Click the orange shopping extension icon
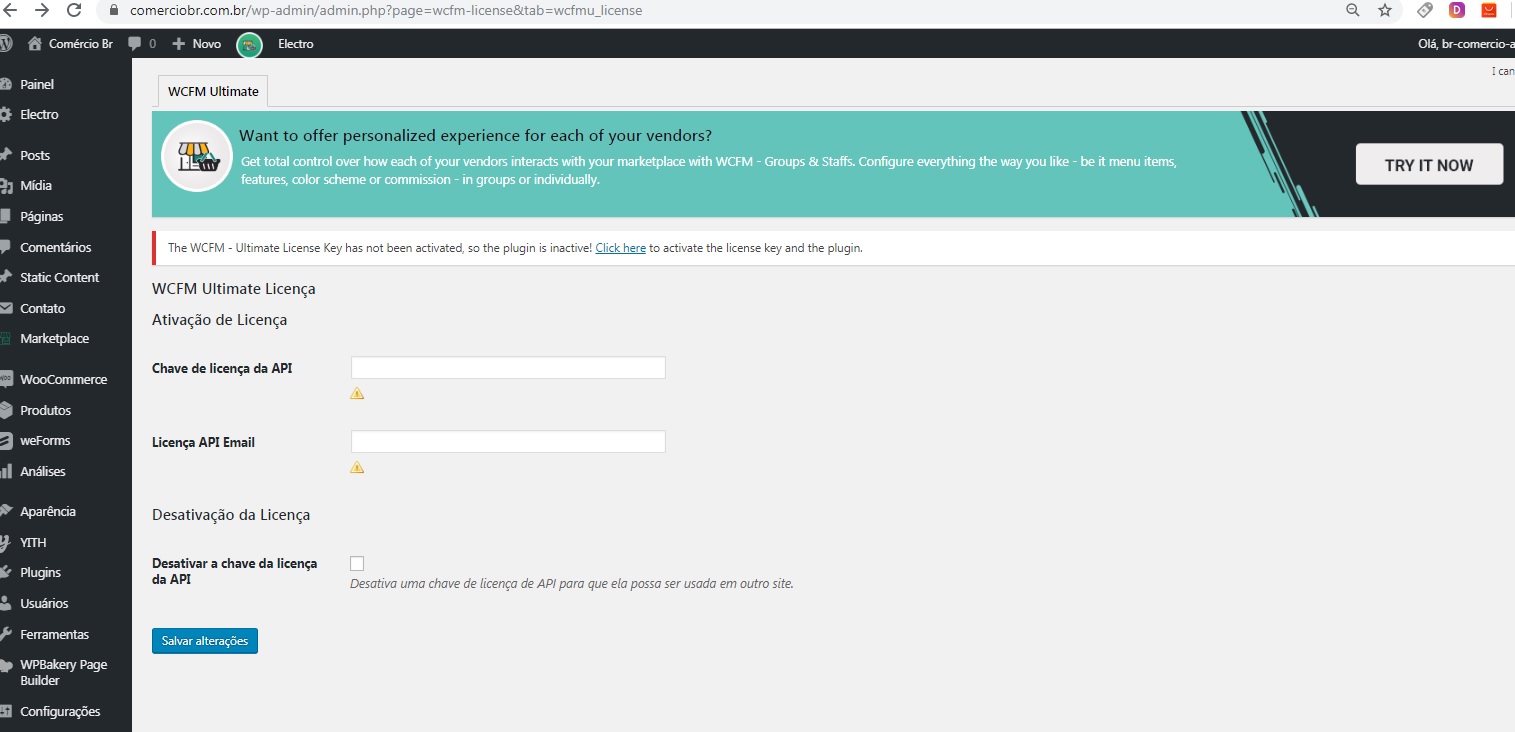Screen dimensions: 1515x732 tap(1489, 10)
